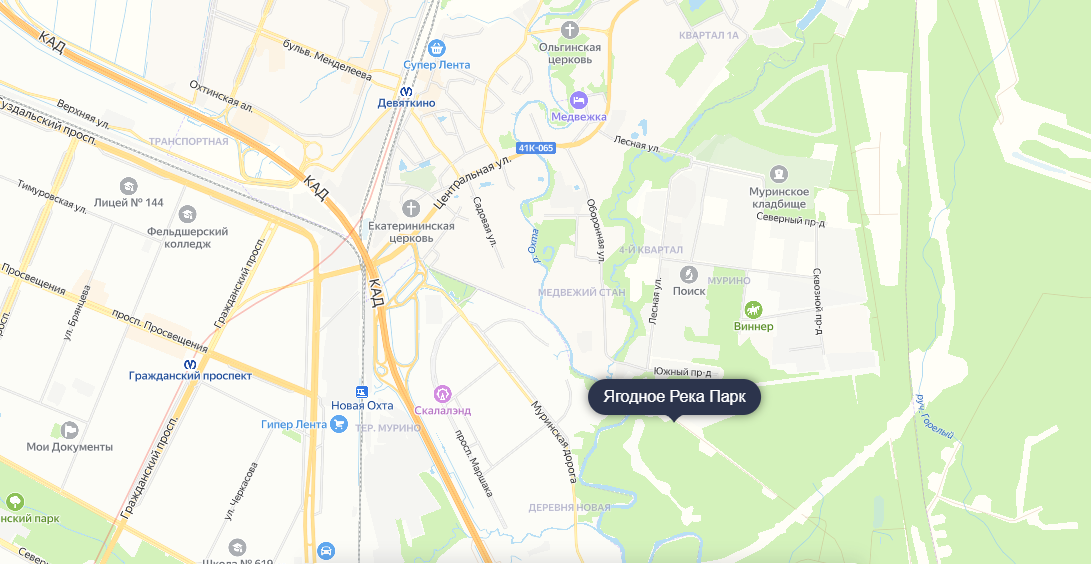This screenshot has width=1091, height=564.
Task: Select the Гипер Лента shopping cart icon
Action: click(339, 424)
